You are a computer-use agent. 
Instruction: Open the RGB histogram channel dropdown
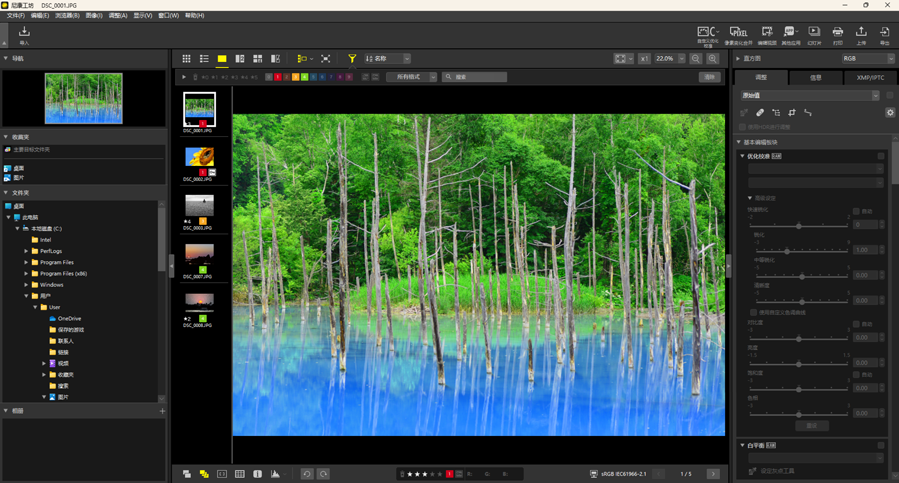[x=867, y=59]
